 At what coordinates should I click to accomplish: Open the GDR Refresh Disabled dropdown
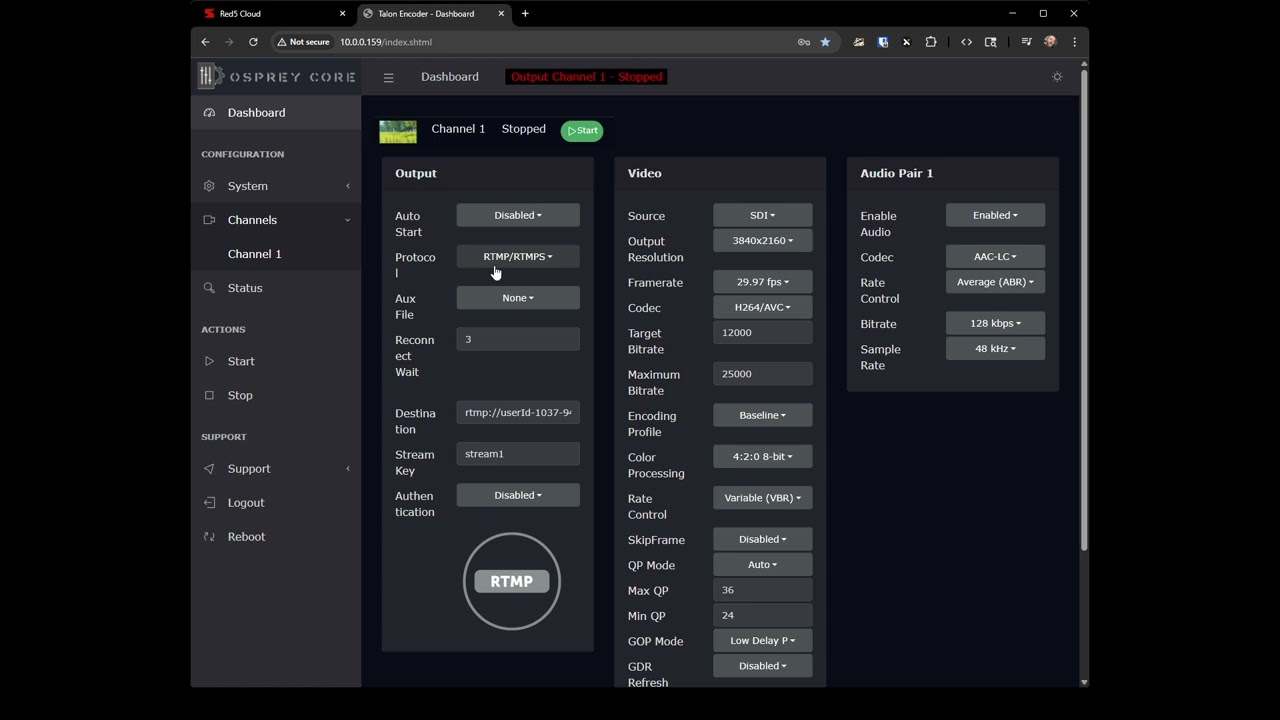pyautogui.click(x=762, y=666)
